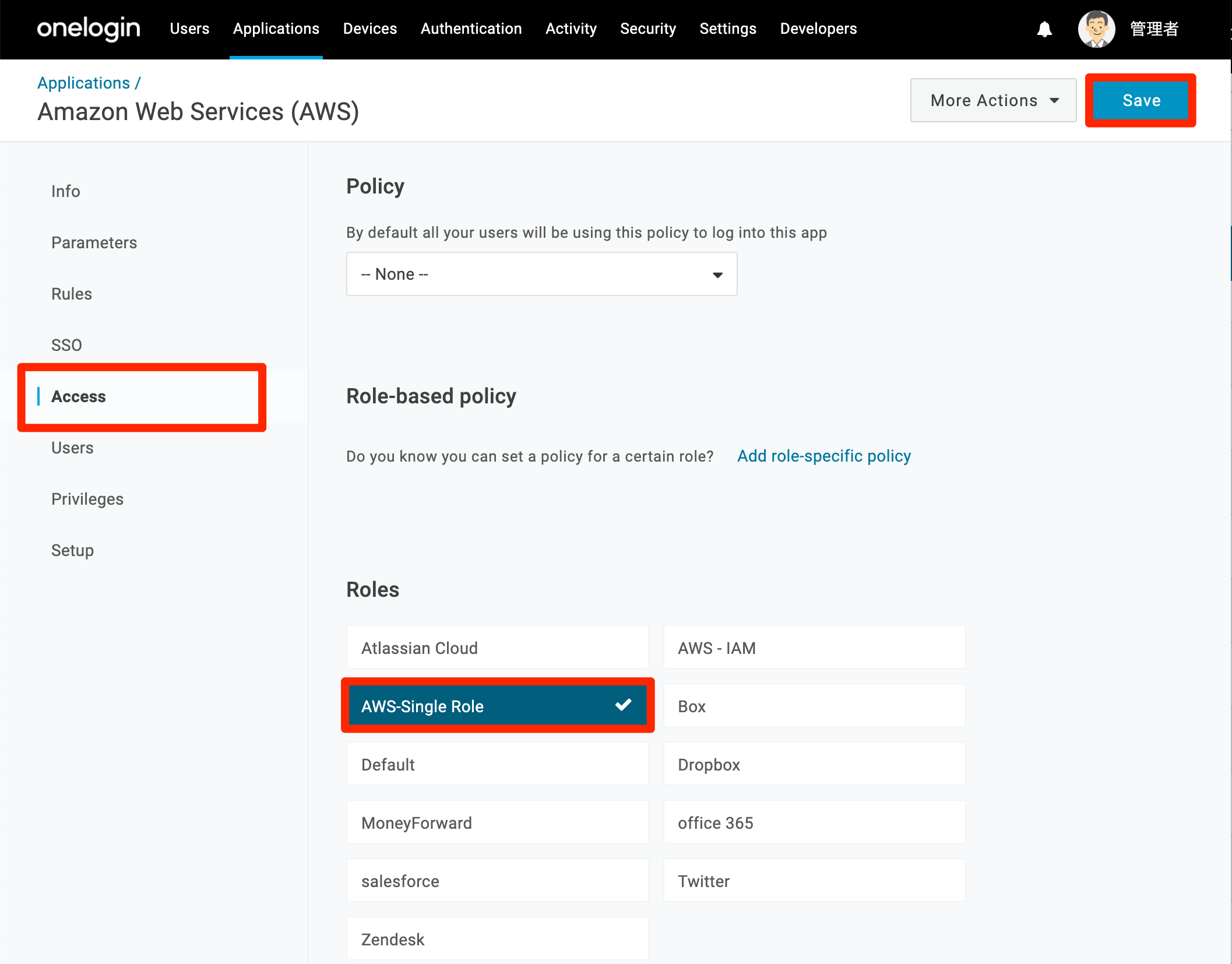
Task: Click the admin user avatar picture
Action: point(1096,29)
